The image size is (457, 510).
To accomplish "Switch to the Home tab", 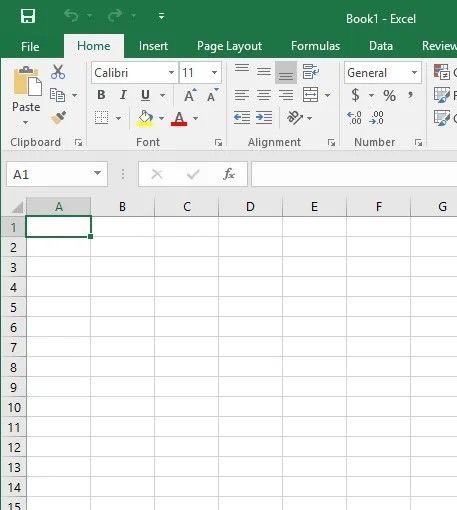I will pyautogui.click(x=94, y=46).
